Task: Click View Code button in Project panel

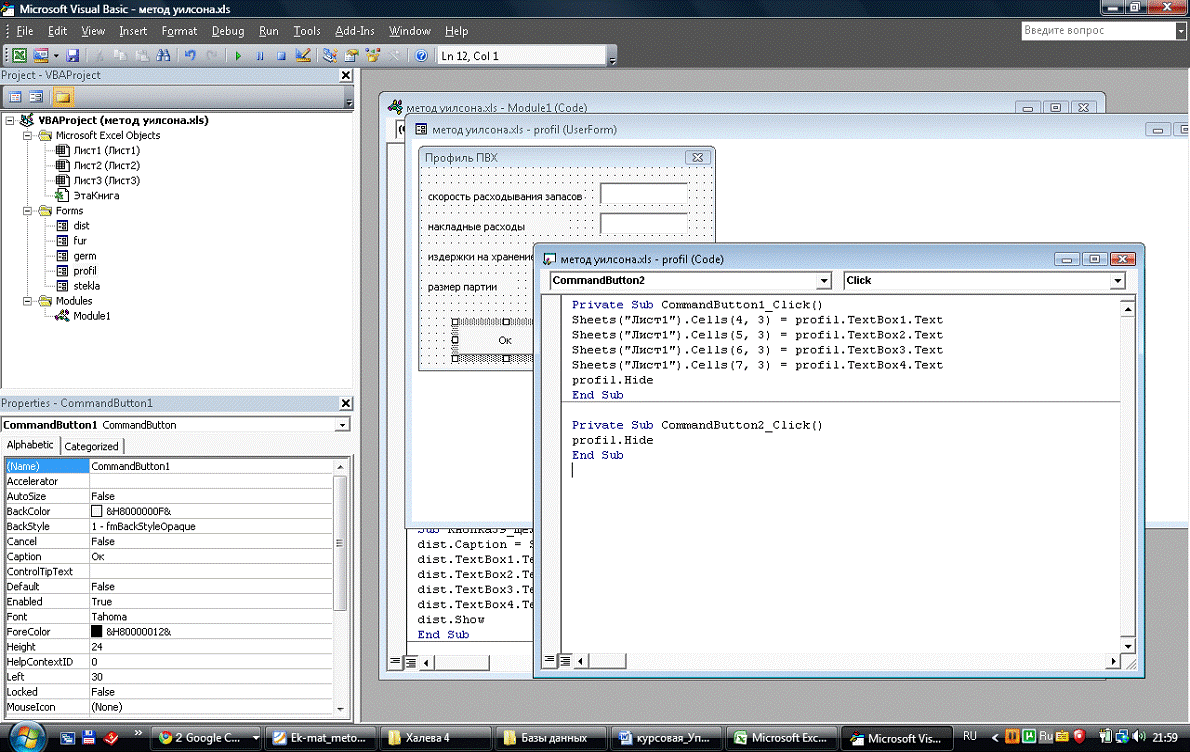Action: [15, 97]
